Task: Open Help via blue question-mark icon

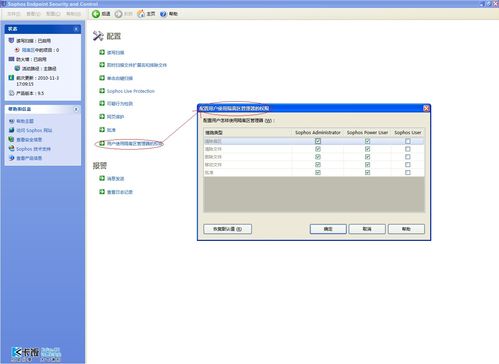Action: pyautogui.click(x=163, y=14)
